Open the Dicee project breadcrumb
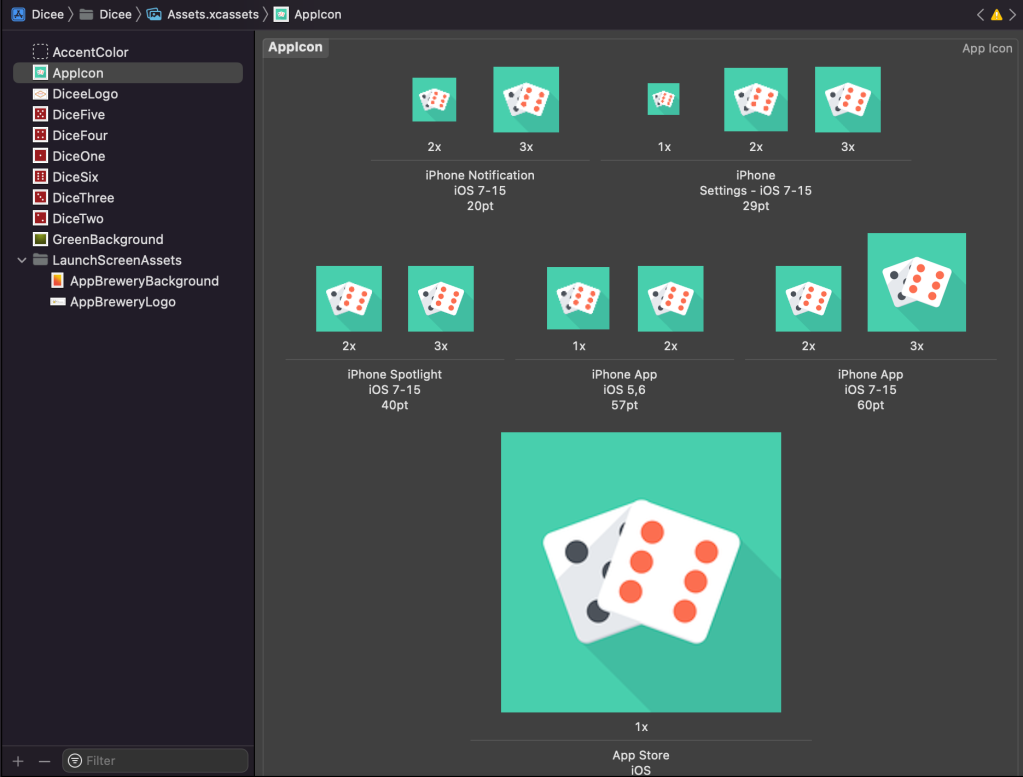The height and width of the screenshot is (777, 1023). [x=39, y=15]
